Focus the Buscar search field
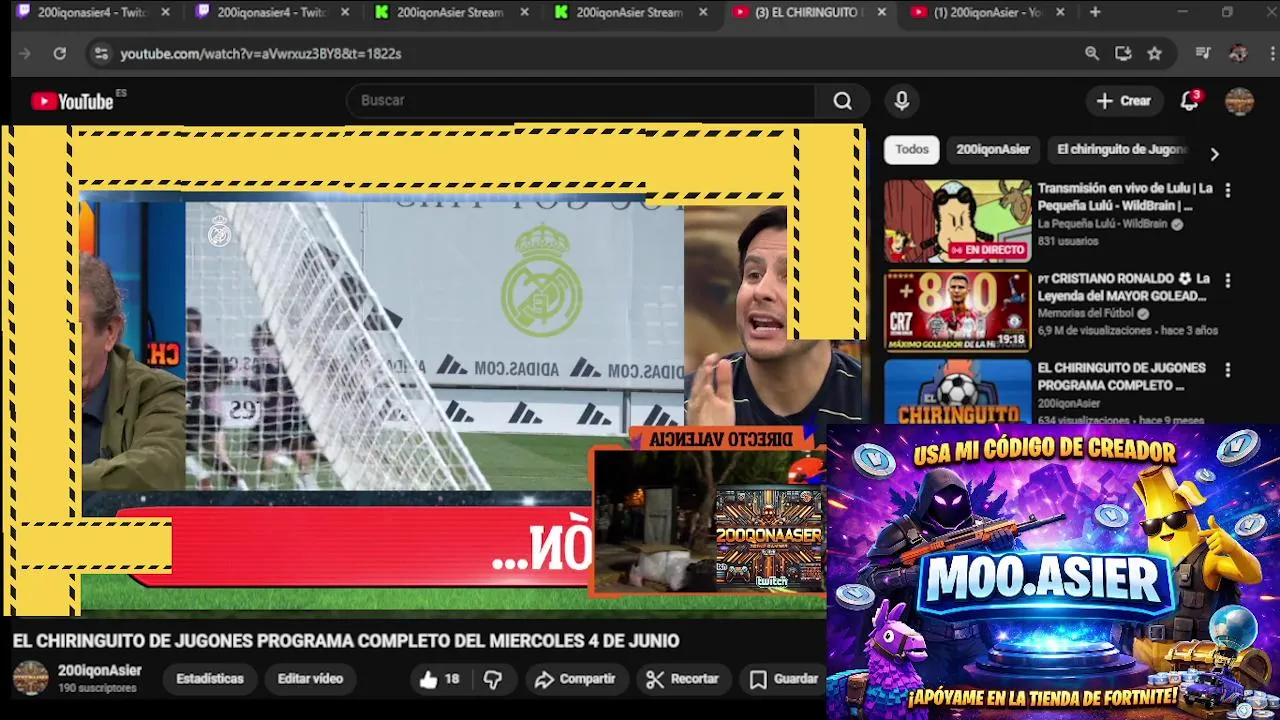 coord(580,101)
